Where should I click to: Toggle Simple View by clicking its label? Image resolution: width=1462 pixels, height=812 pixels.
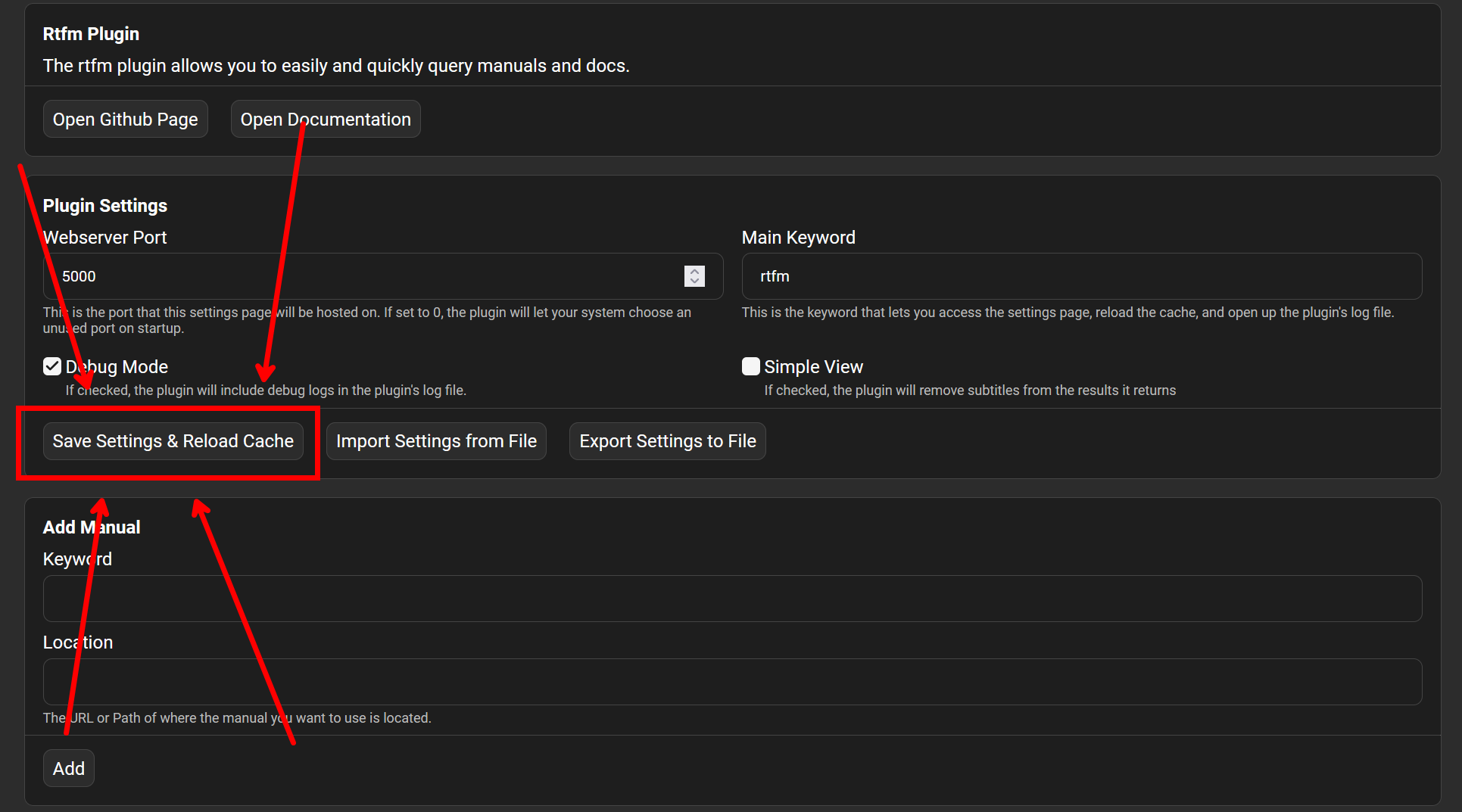pos(813,366)
